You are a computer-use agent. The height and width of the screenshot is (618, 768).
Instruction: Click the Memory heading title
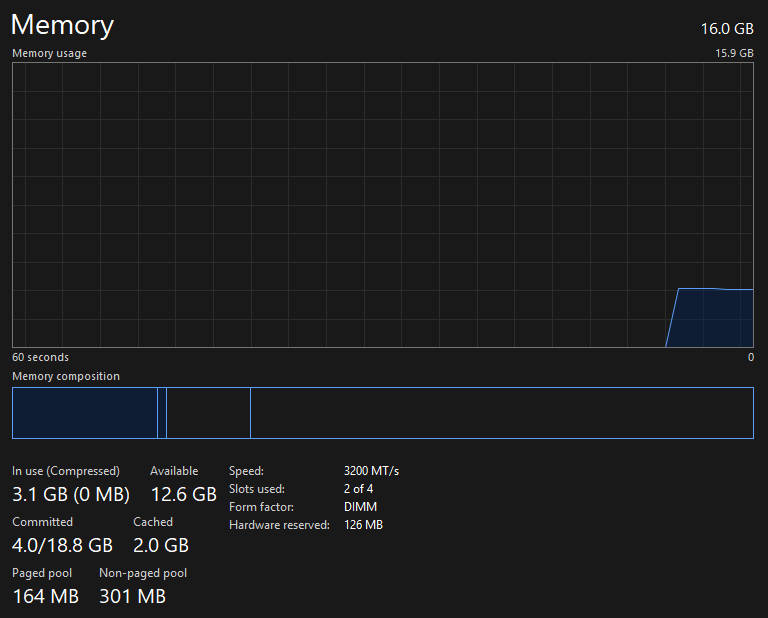coord(62,25)
